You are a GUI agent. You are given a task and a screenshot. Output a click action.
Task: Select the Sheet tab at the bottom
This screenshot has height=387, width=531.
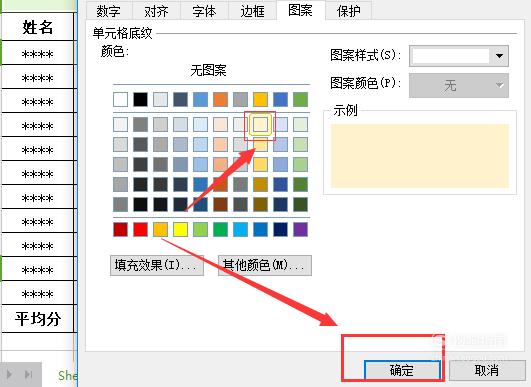coord(67,375)
